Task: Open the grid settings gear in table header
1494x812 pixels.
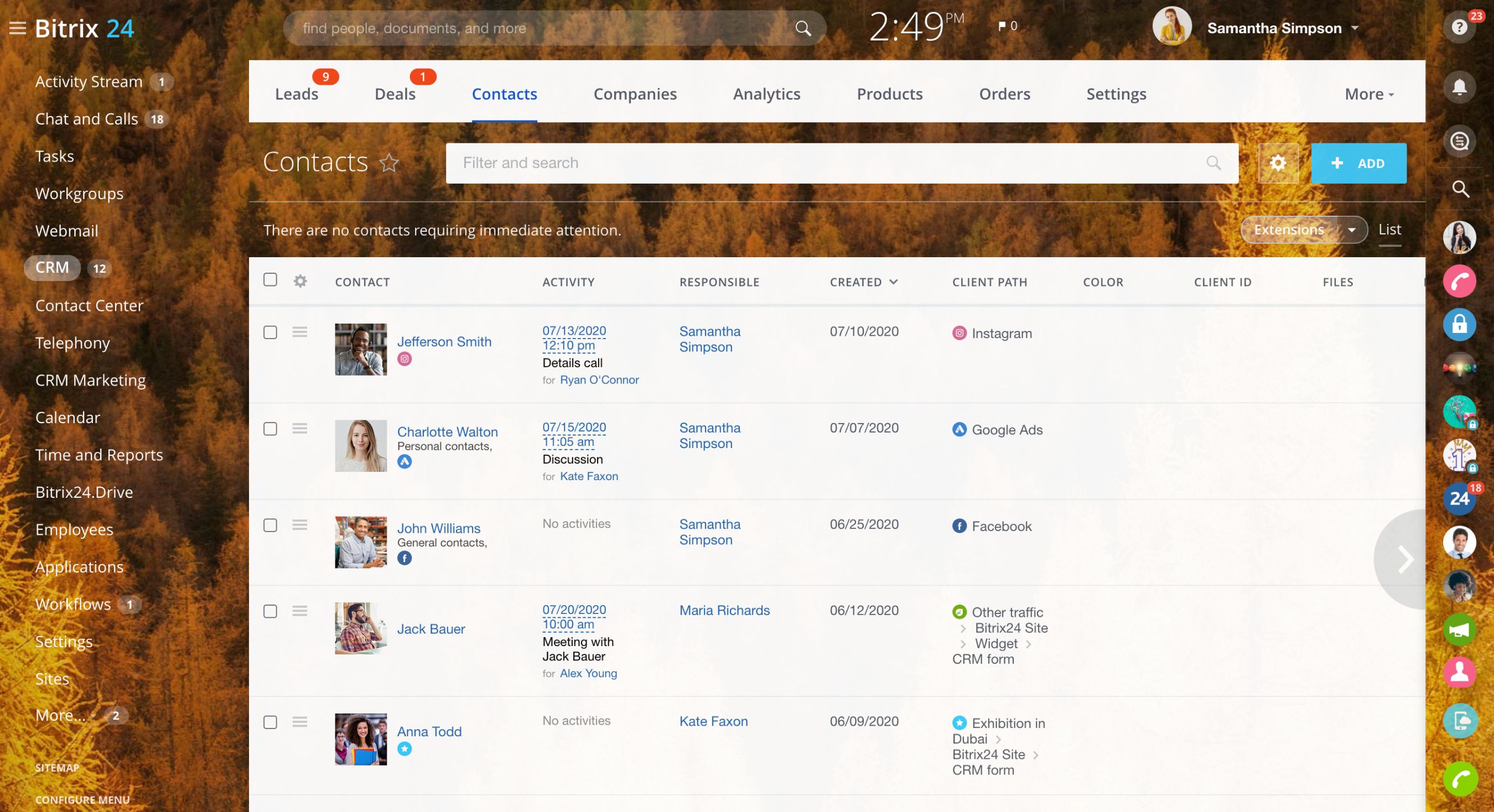Action: [300, 281]
